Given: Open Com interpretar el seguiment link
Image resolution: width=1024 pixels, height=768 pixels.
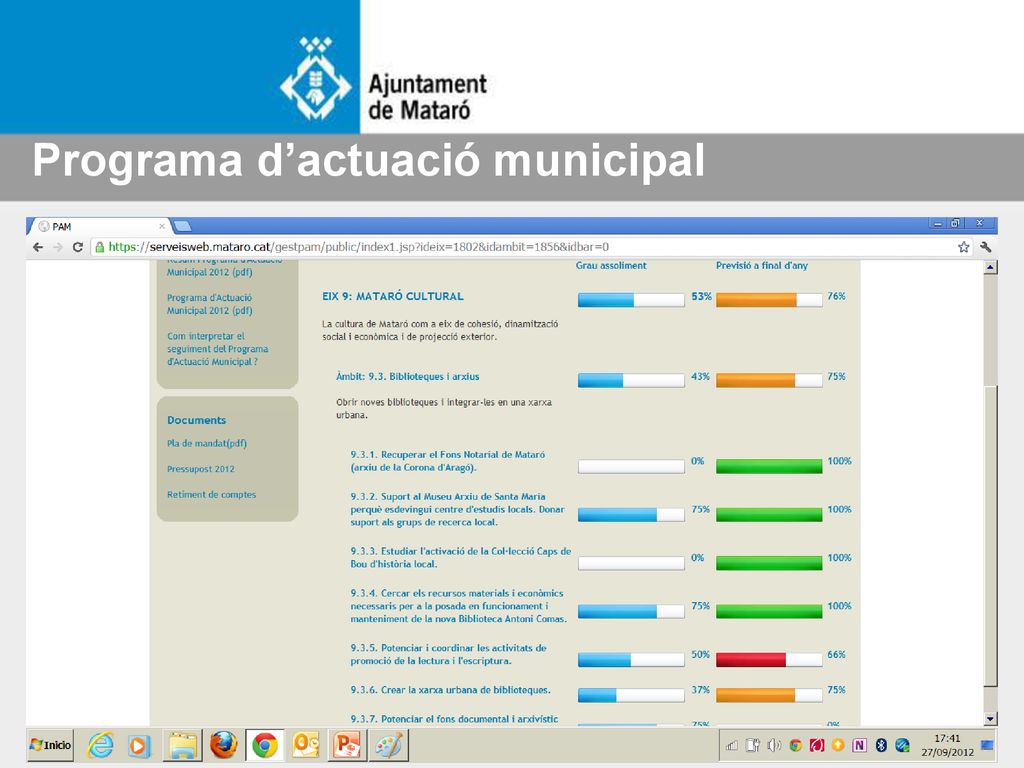Looking at the screenshot, I should click(x=217, y=349).
